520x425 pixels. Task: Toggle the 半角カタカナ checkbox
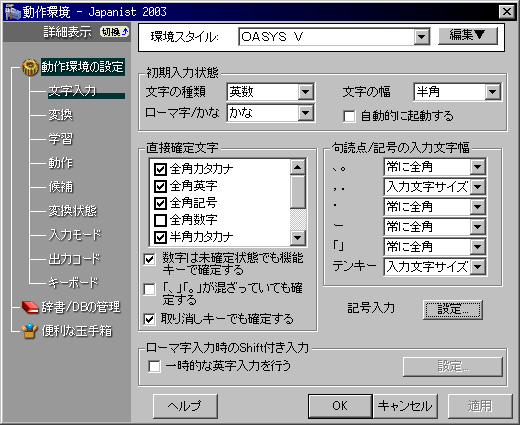(x=160, y=237)
